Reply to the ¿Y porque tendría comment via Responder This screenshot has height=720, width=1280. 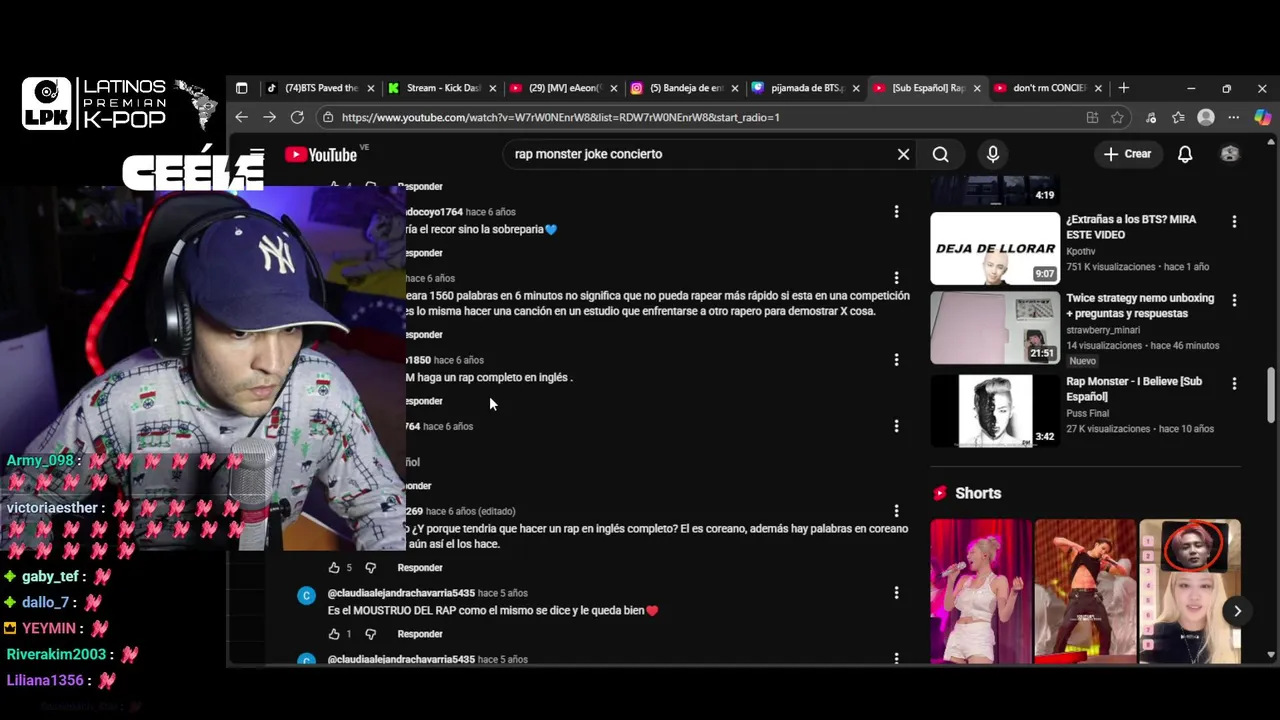click(x=420, y=568)
